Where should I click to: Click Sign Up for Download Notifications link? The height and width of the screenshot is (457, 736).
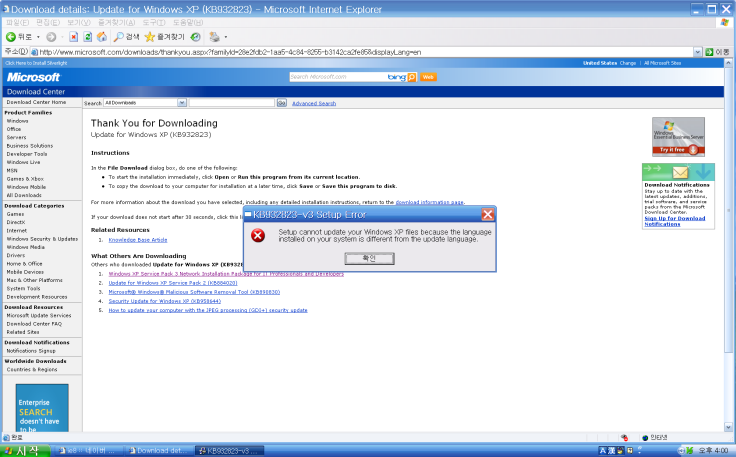click(675, 221)
